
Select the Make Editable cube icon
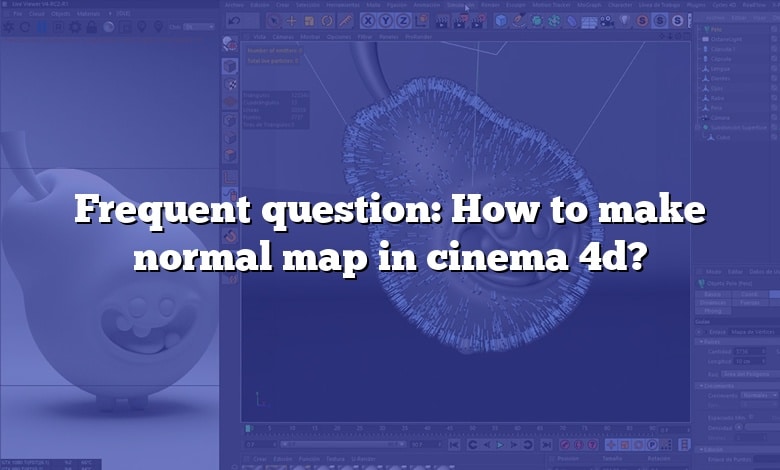pos(229,66)
